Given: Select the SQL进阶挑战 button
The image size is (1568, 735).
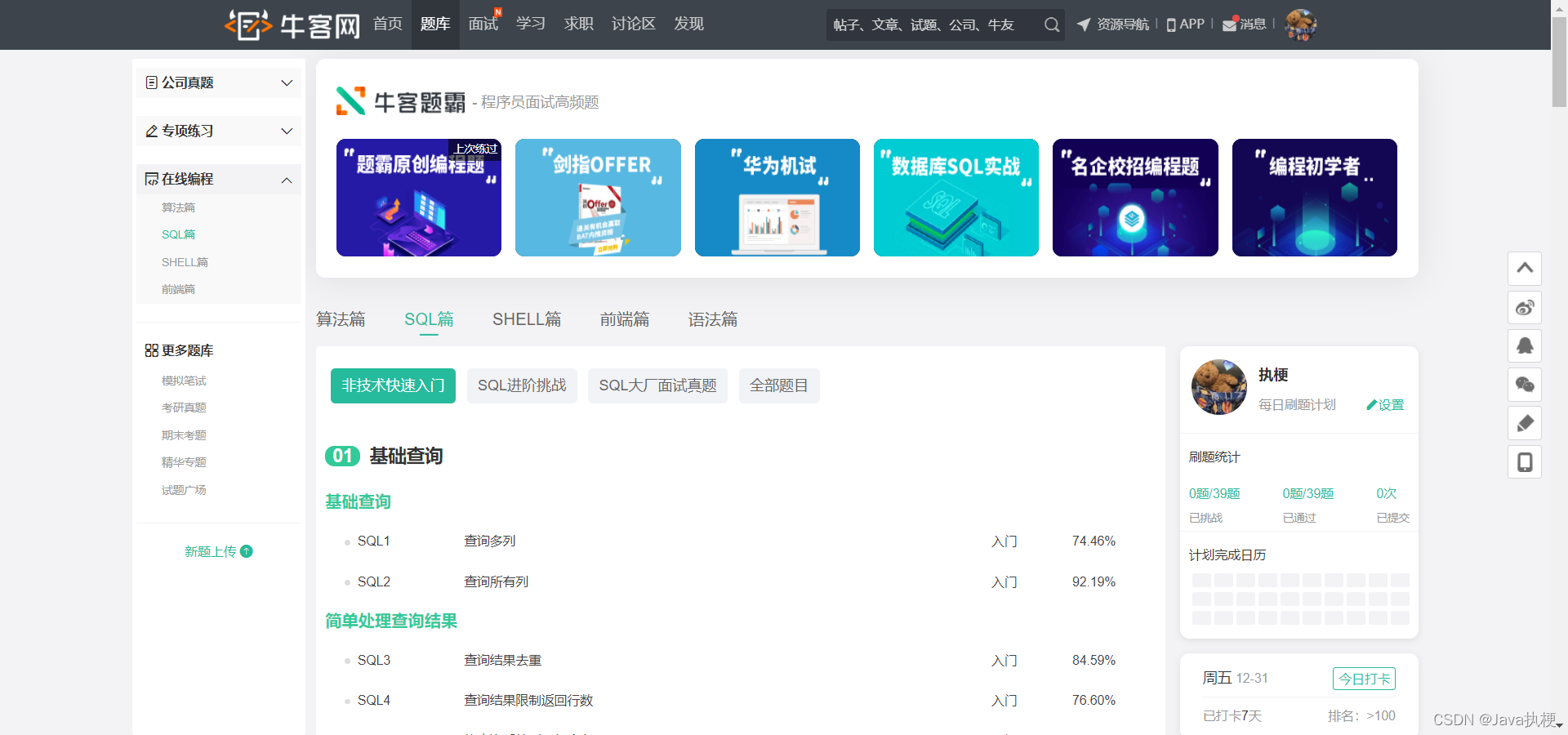Looking at the screenshot, I should pyautogui.click(x=522, y=385).
